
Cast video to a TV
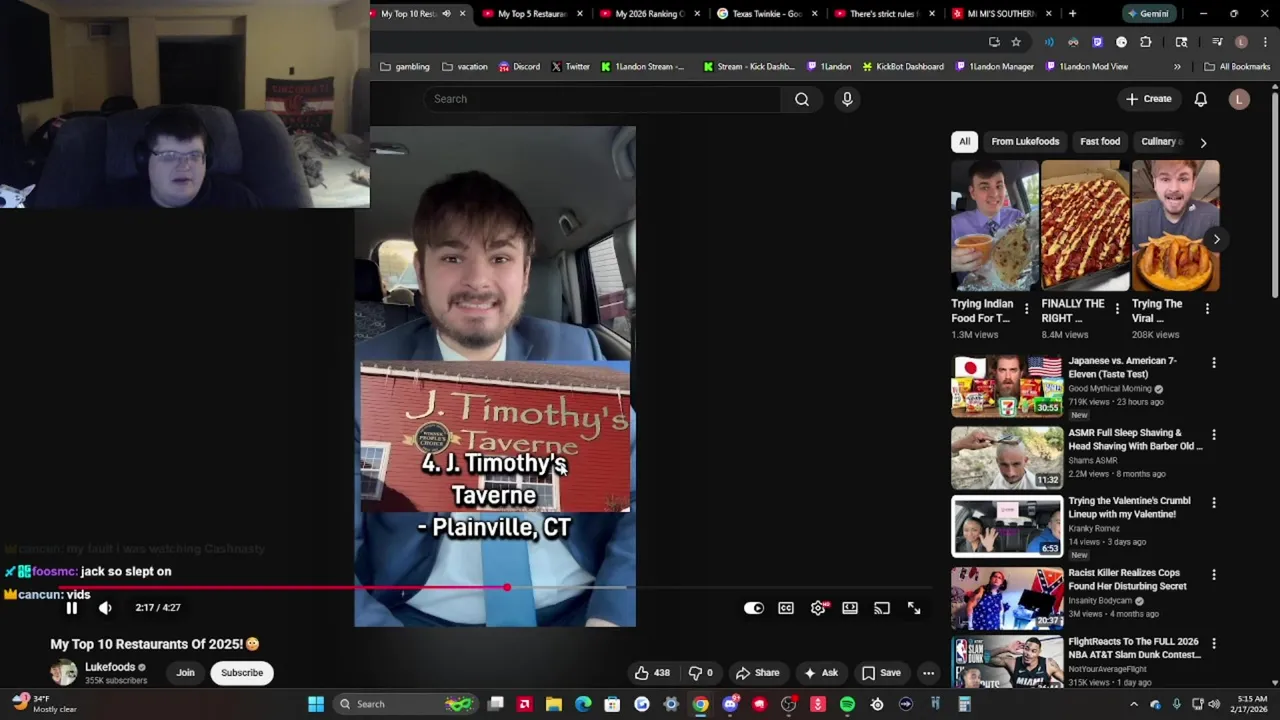tap(882, 608)
